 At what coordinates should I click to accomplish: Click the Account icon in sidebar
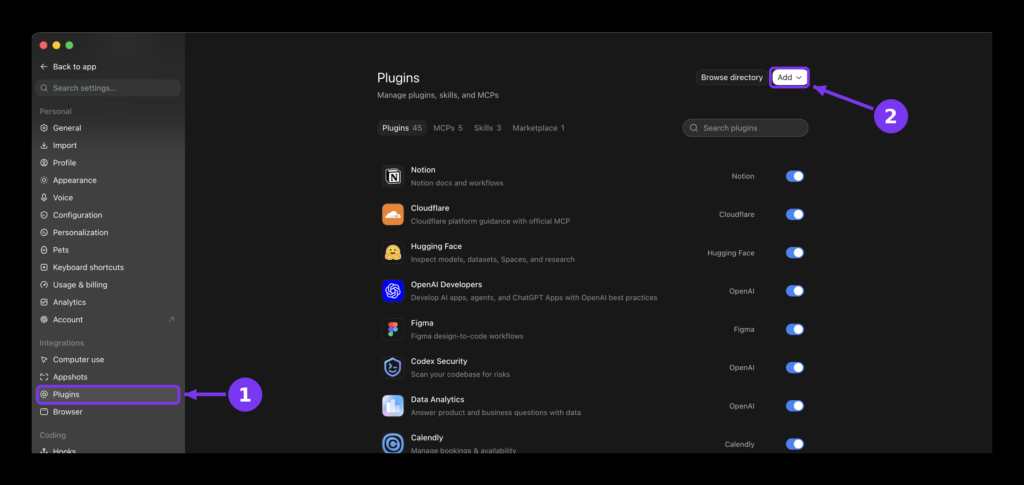[x=44, y=319]
